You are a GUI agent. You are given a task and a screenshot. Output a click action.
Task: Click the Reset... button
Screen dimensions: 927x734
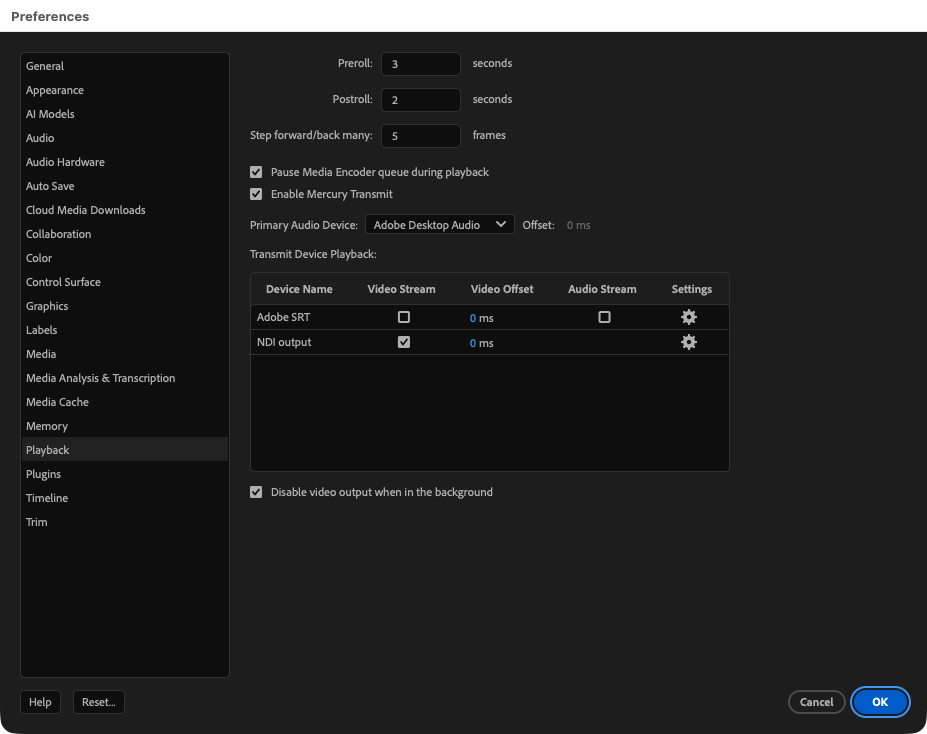point(99,702)
